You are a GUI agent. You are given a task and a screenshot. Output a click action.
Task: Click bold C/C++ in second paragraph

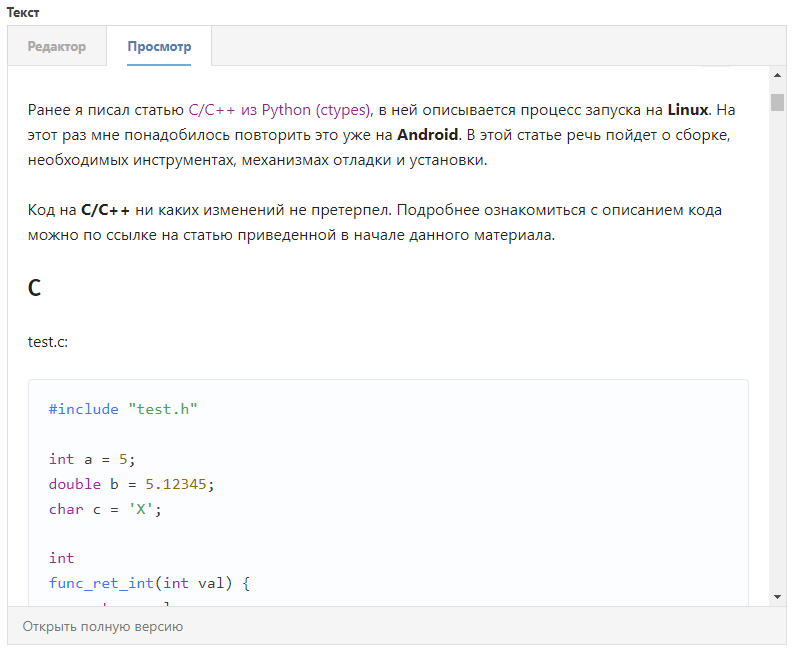point(105,211)
